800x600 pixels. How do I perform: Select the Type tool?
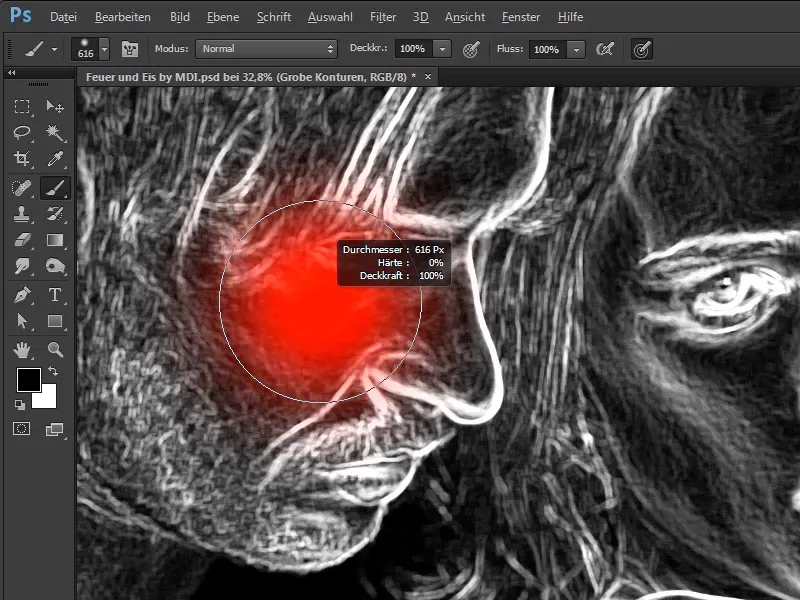(55, 295)
